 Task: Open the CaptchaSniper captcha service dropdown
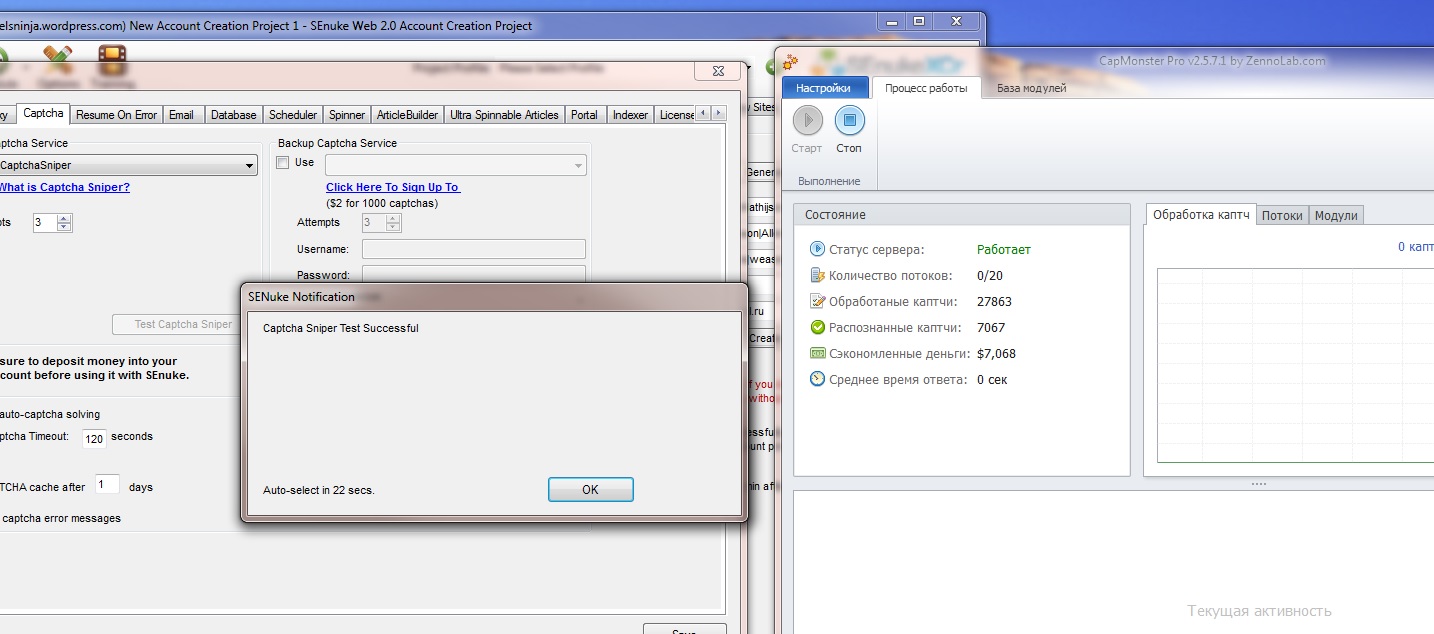126,165
